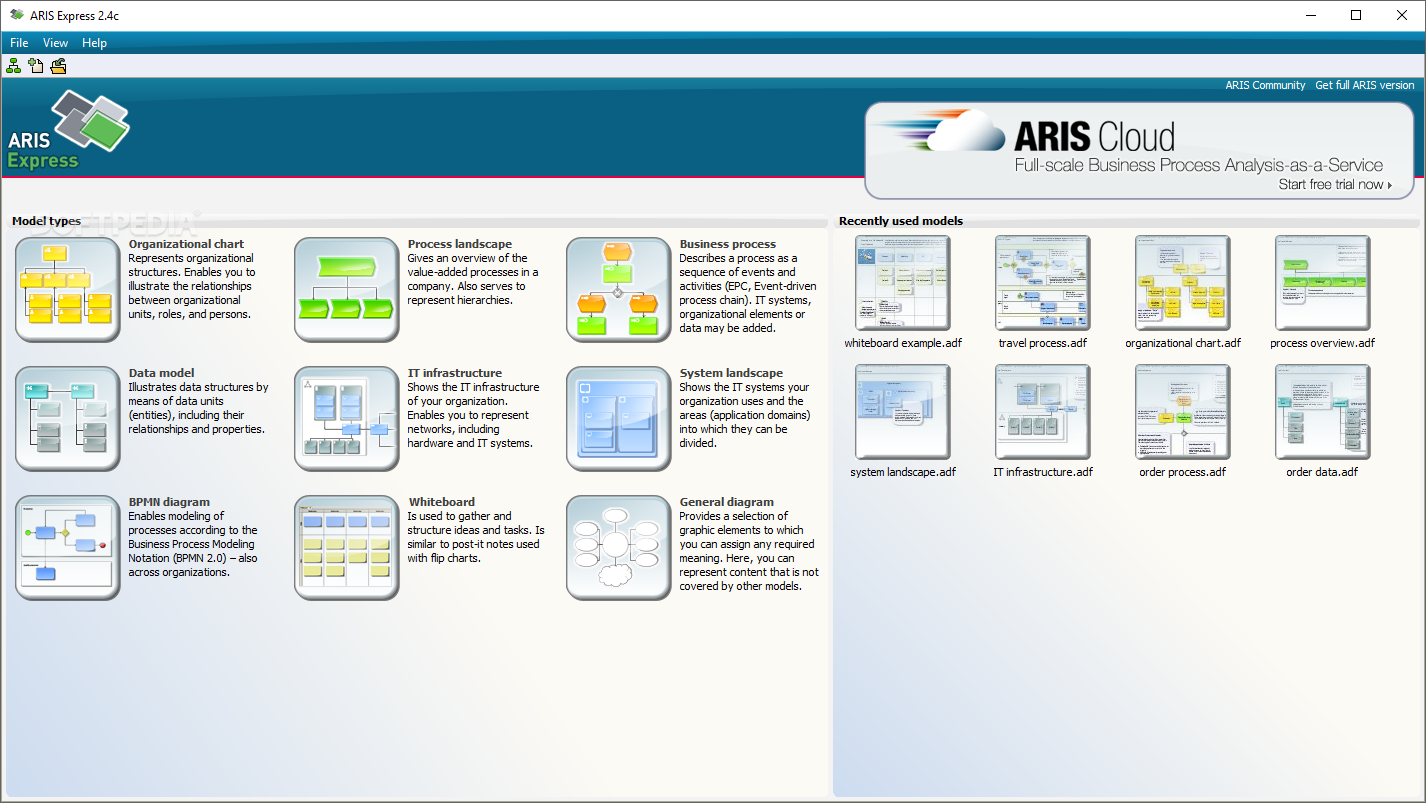Click the Get full ARIS version link
Screen dimensions: 1426x803
click(x=1365, y=85)
